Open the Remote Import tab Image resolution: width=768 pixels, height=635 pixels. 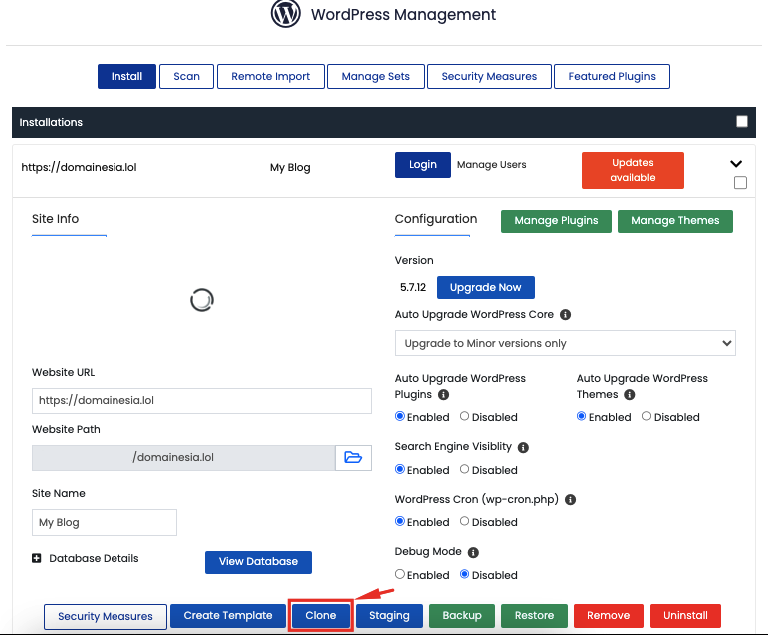270,76
